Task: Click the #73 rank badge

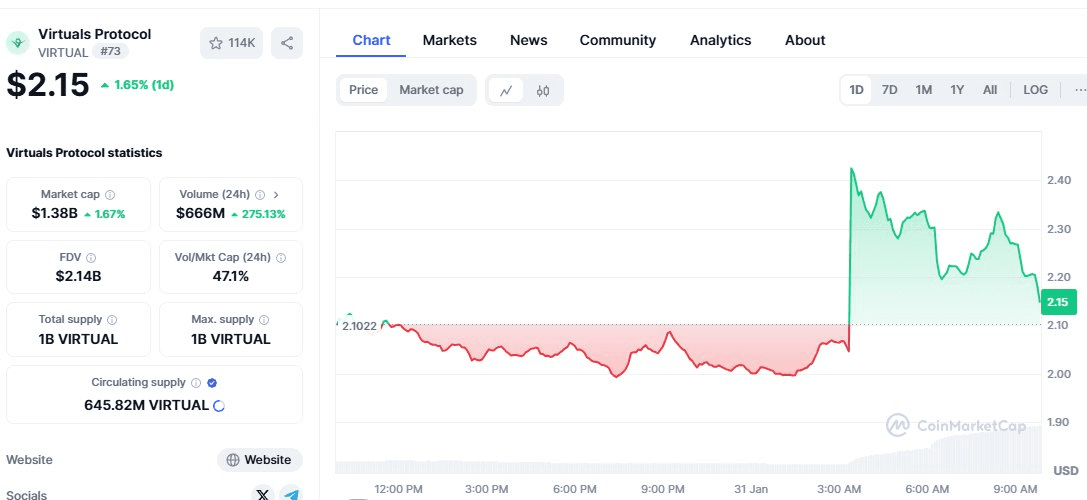Action: click(x=110, y=51)
